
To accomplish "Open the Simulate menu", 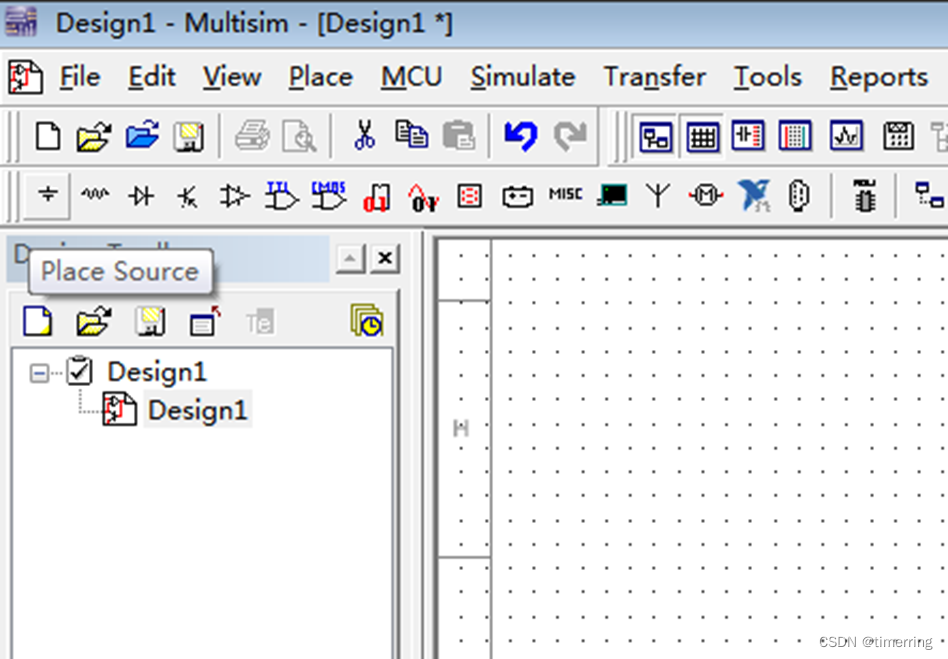I will (523, 77).
